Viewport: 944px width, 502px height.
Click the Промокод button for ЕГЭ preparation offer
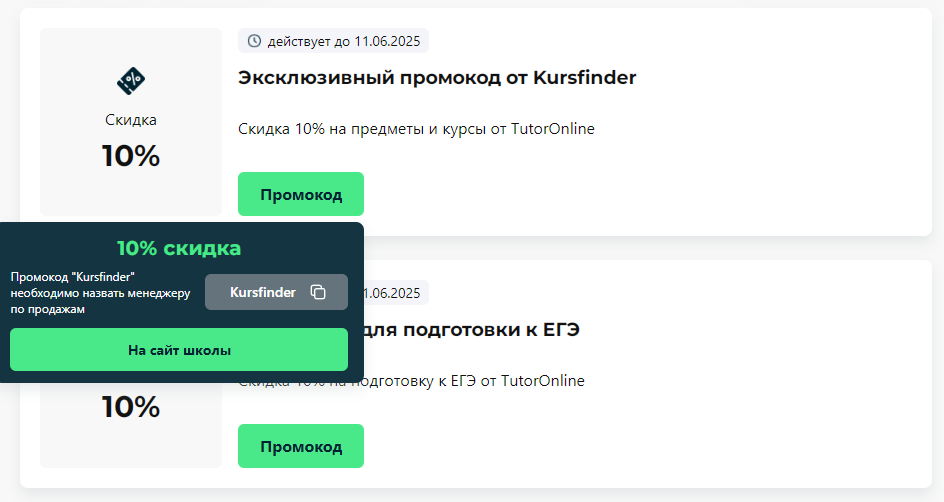point(301,446)
